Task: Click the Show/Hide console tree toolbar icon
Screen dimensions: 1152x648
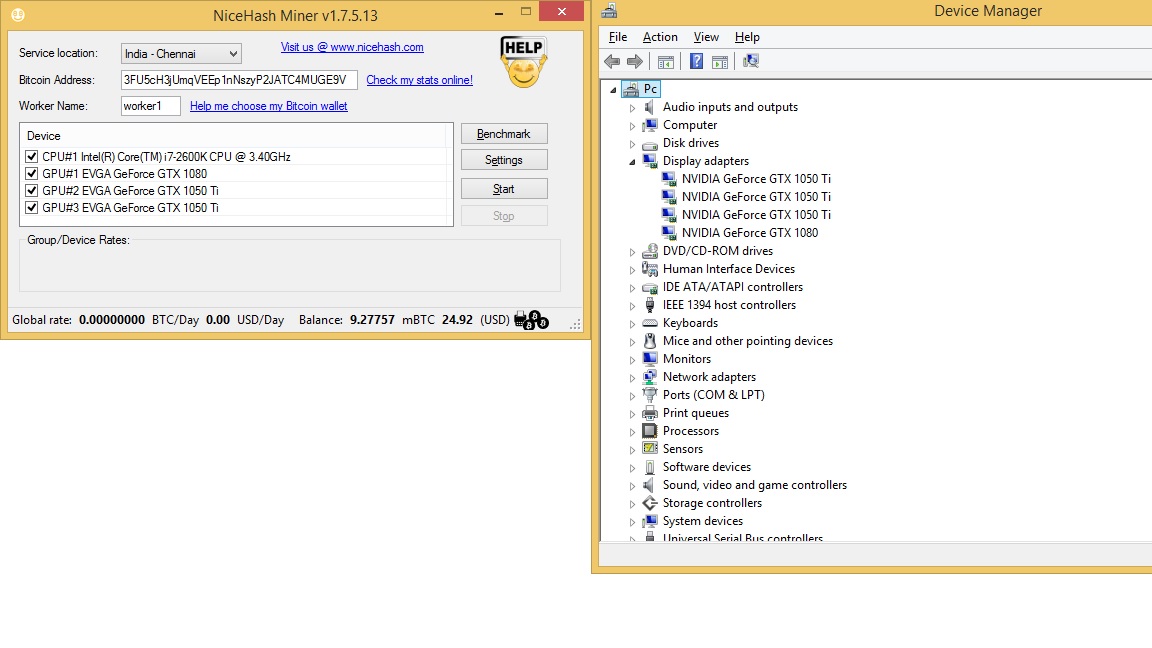Action: (666, 62)
